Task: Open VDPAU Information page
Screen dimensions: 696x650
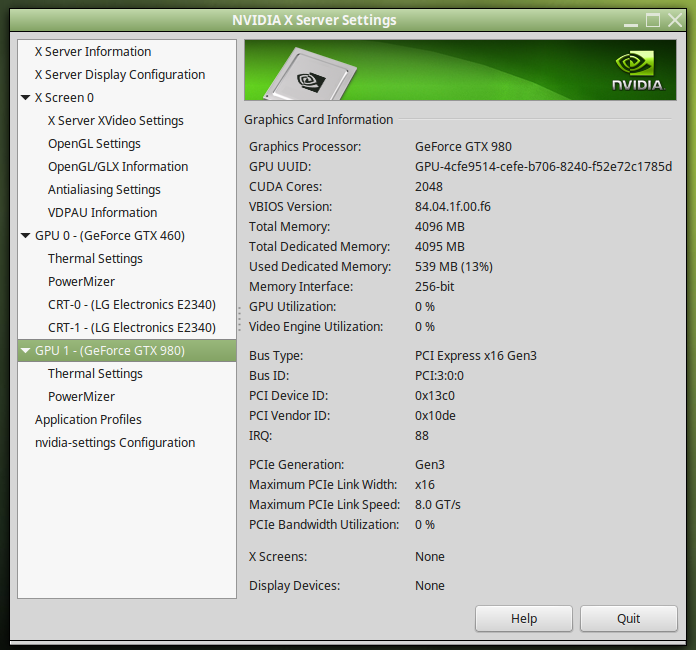Action: pos(103,213)
